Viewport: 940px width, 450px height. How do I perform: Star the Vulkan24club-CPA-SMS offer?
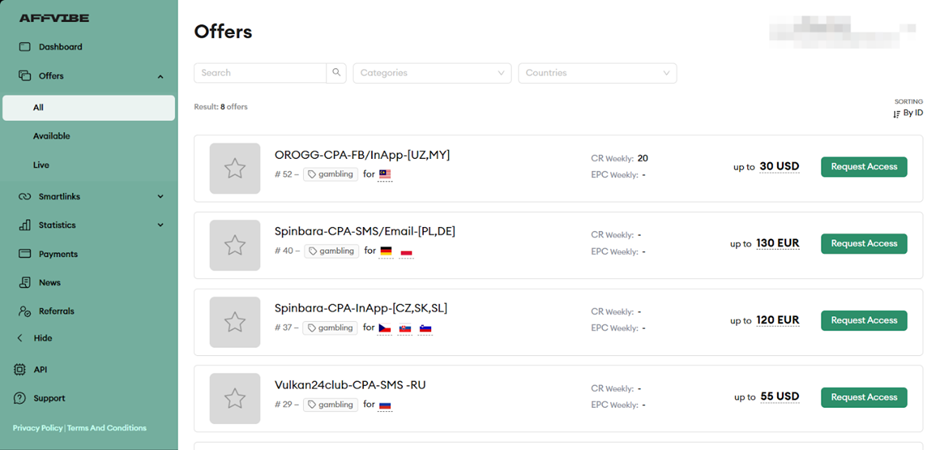(x=235, y=398)
